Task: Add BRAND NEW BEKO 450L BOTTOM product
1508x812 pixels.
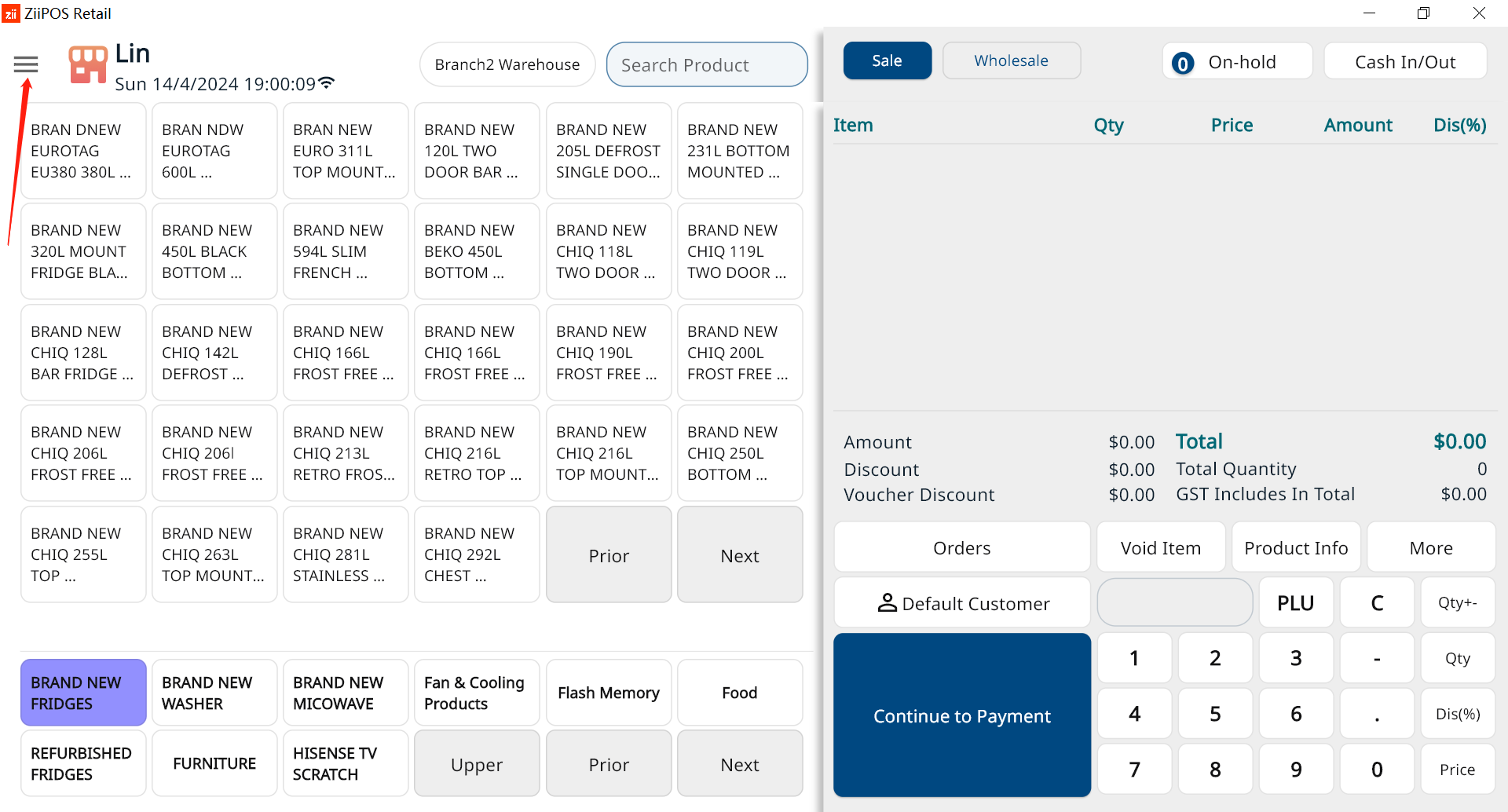Action: (477, 251)
